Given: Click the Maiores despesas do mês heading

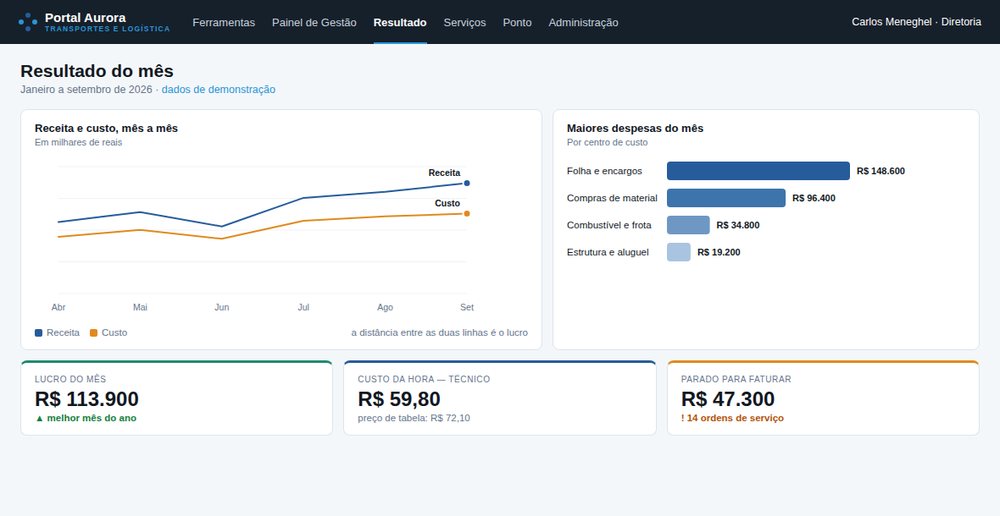Looking at the screenshot, I should 635,128.
